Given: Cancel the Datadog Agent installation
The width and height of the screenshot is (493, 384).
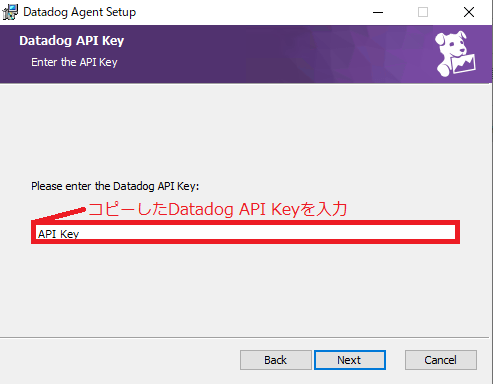Looking at the screenshot, I should (x=441, y=360).
